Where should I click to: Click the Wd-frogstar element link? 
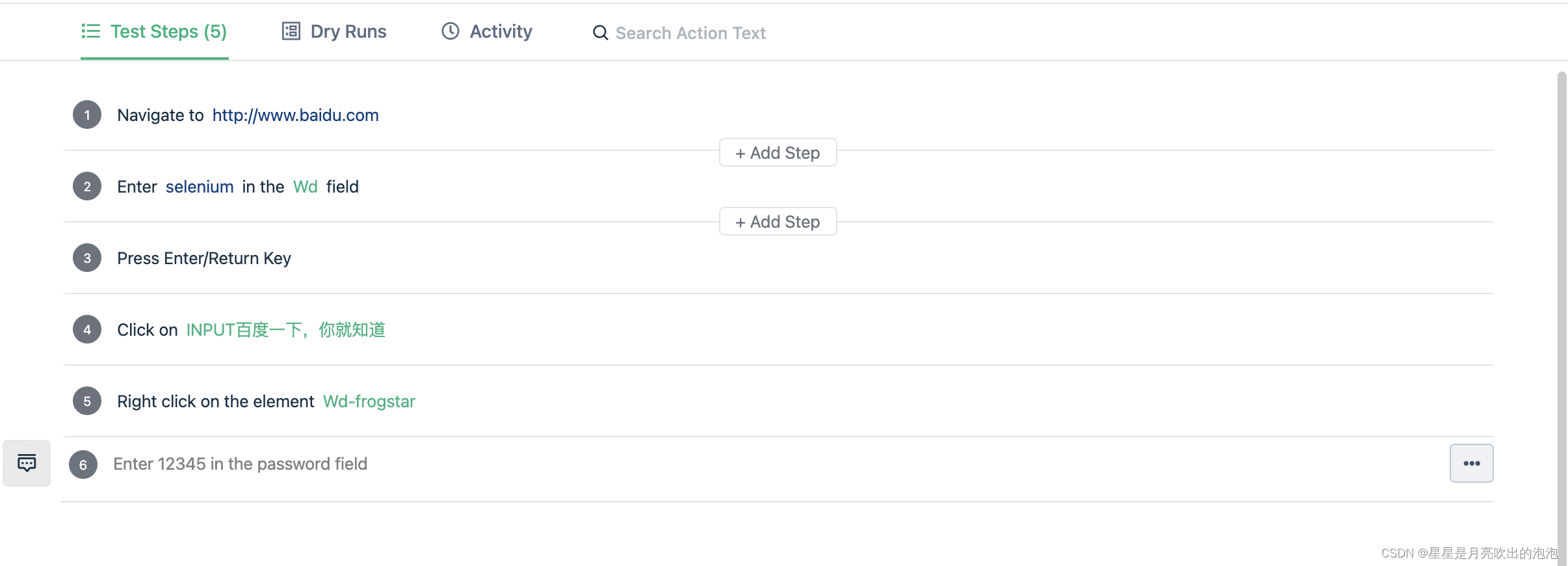point(369,401)
